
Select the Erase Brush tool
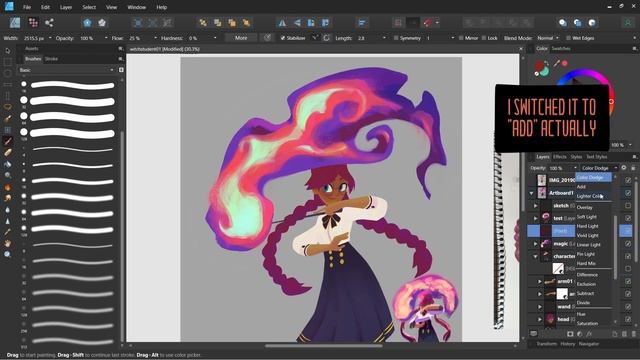(x=8, y=153)
